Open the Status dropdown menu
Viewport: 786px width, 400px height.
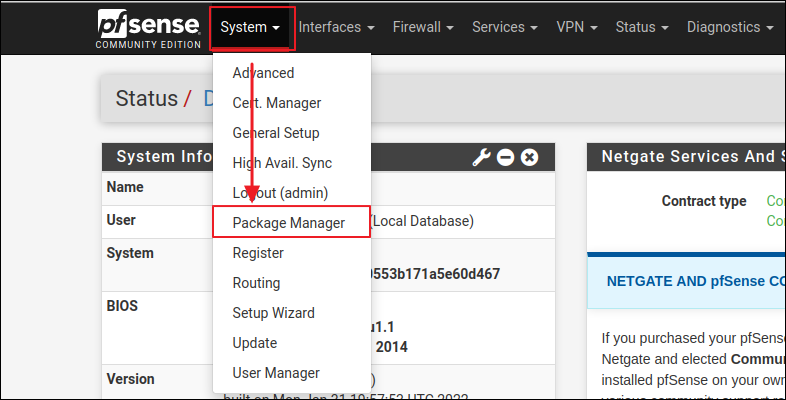pyautogui.click(x=642, y=27)
